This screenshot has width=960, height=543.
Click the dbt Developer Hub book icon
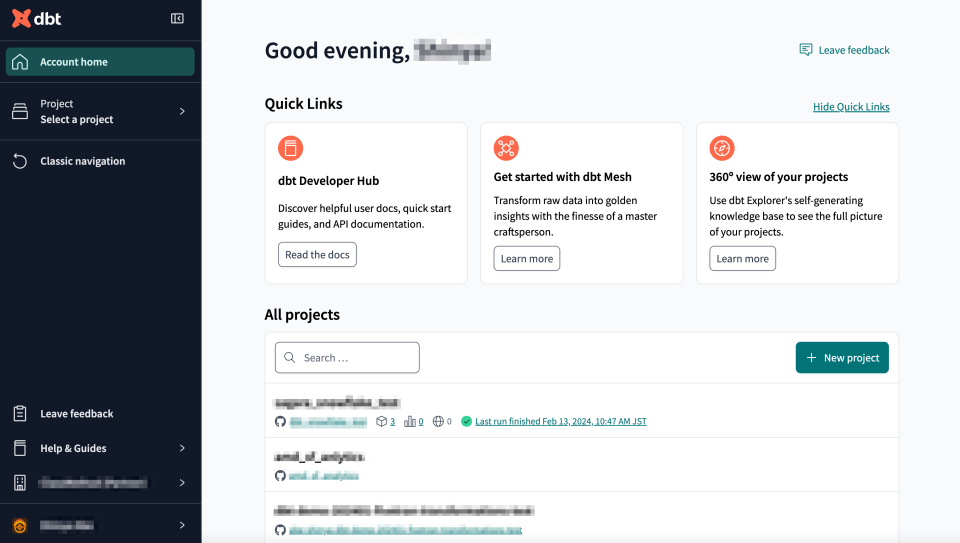click(x=290, y=149)
